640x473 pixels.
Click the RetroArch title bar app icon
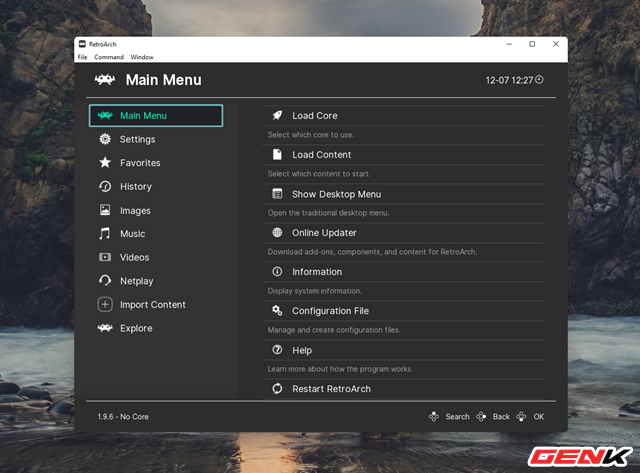point(82,44)
